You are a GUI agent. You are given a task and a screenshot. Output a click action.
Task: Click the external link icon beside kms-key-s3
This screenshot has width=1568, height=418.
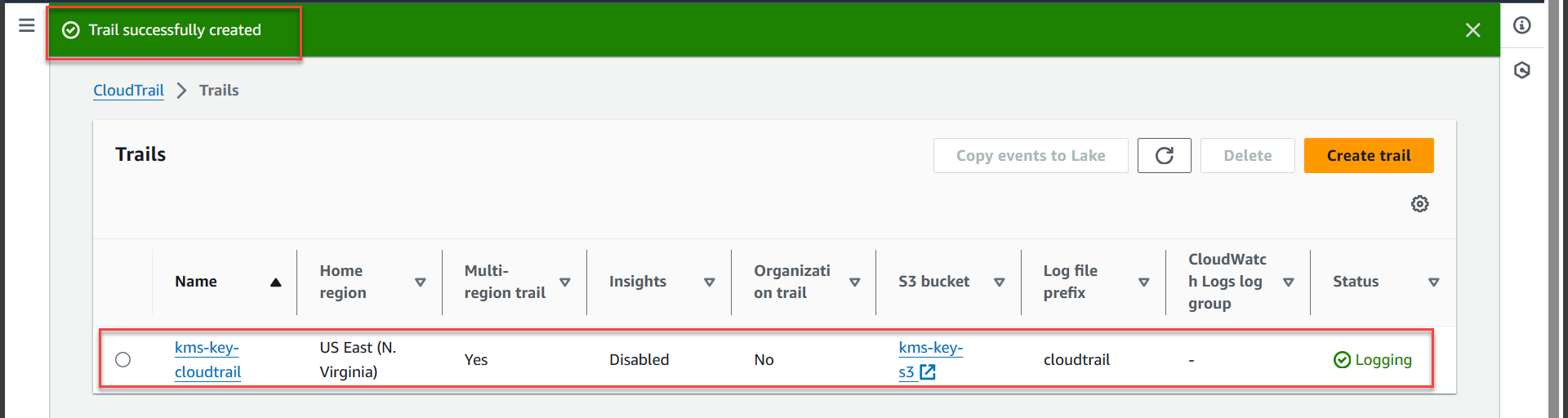click(928, 372)
